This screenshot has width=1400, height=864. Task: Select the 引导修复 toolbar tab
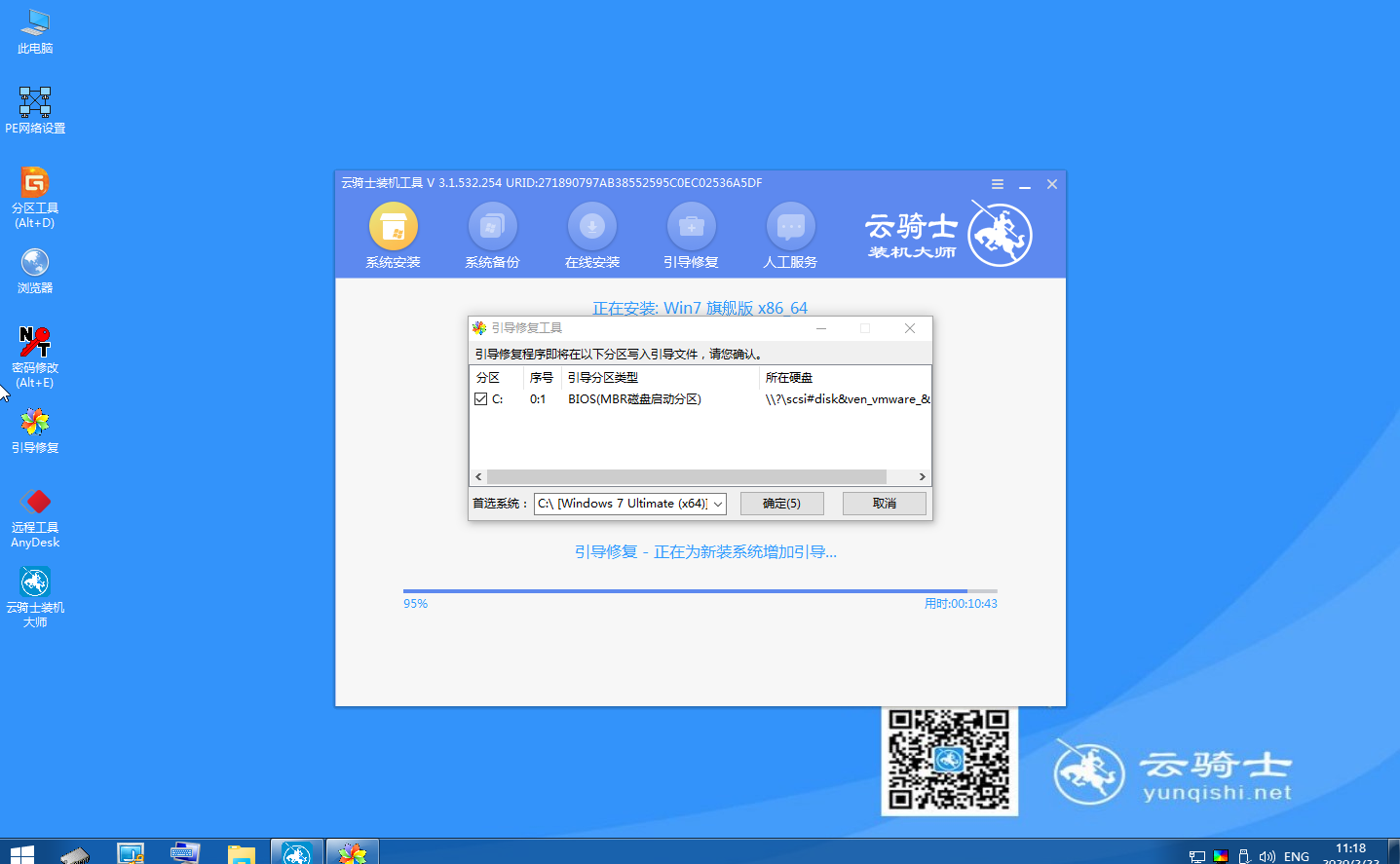point(691,234)
